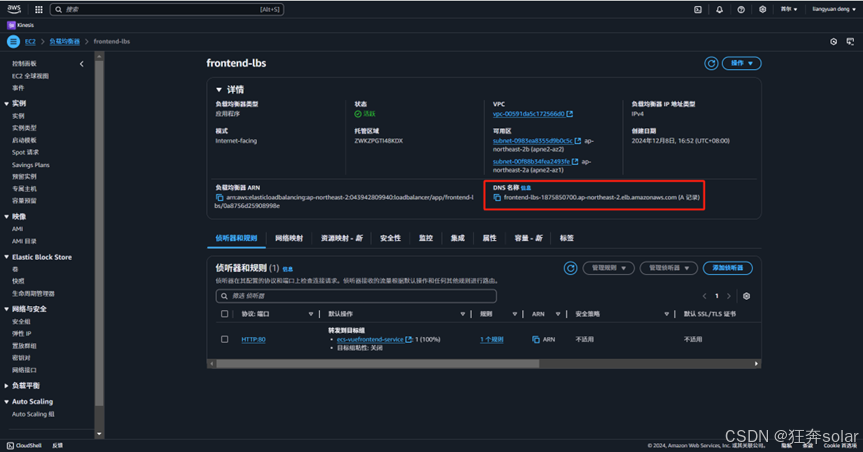Open the CloudShell icon in top bar
863x452 pixels.
(698, 9)
